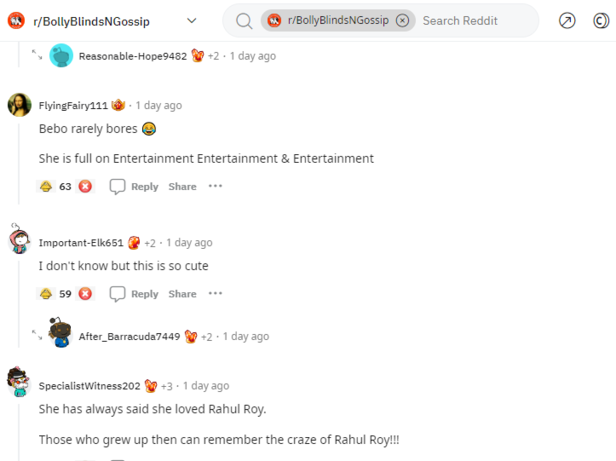Upvote Important-Elk651's comment
Screen dimensions: 616x461
(x=45, y=294)
